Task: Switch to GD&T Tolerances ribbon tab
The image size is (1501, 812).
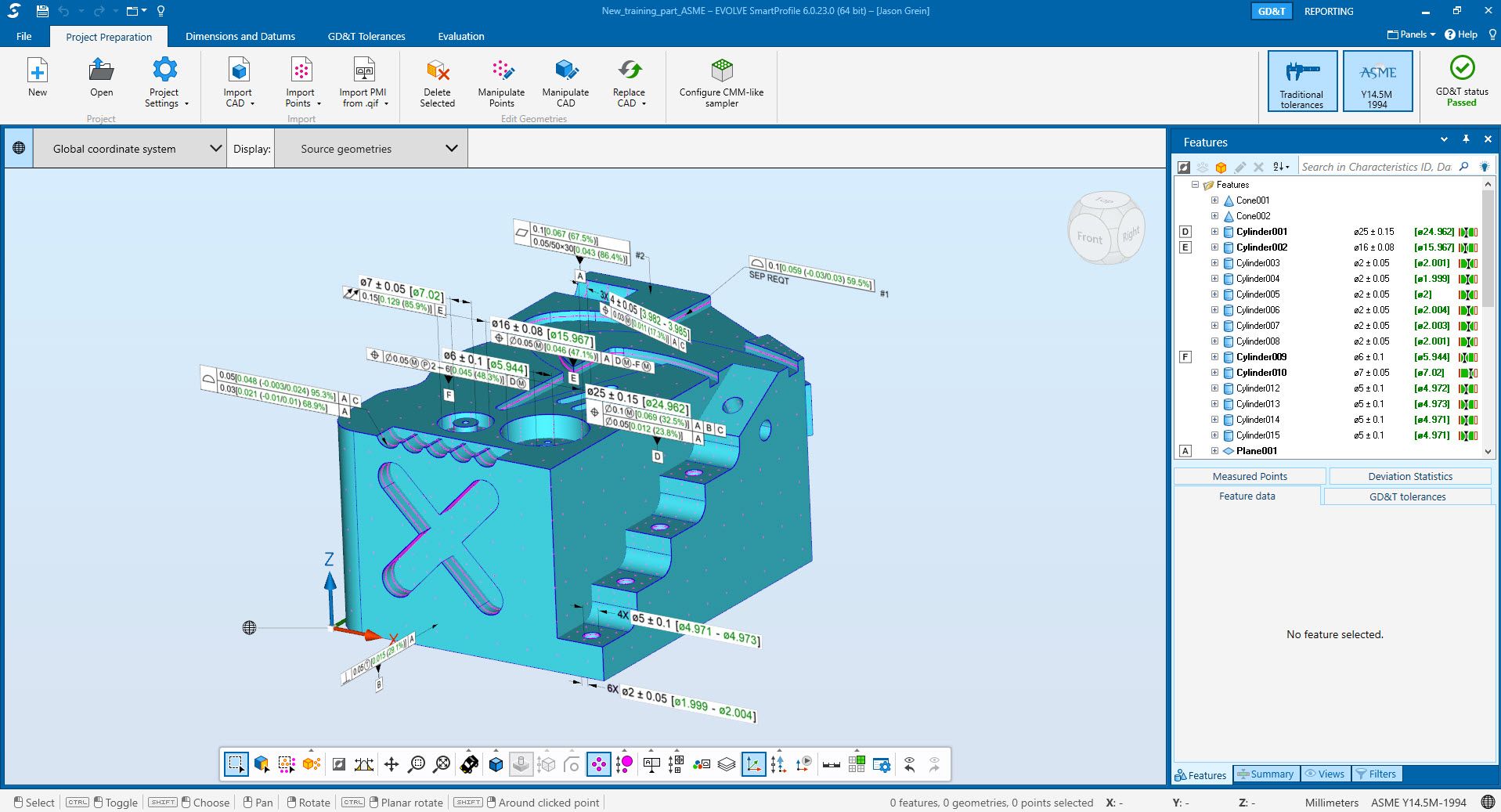Action: 366,36
